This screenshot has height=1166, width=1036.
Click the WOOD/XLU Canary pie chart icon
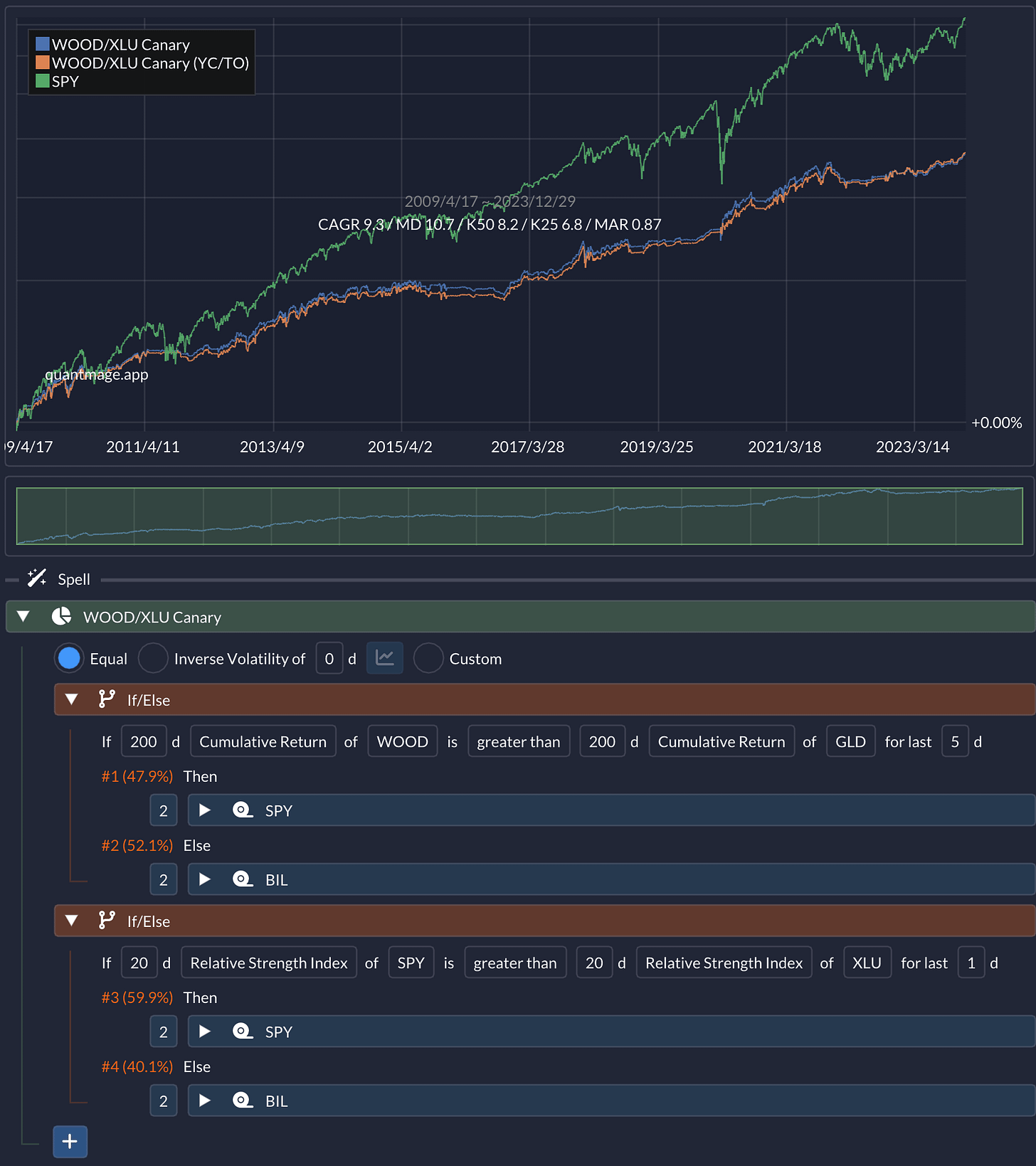tap(62, 616)
